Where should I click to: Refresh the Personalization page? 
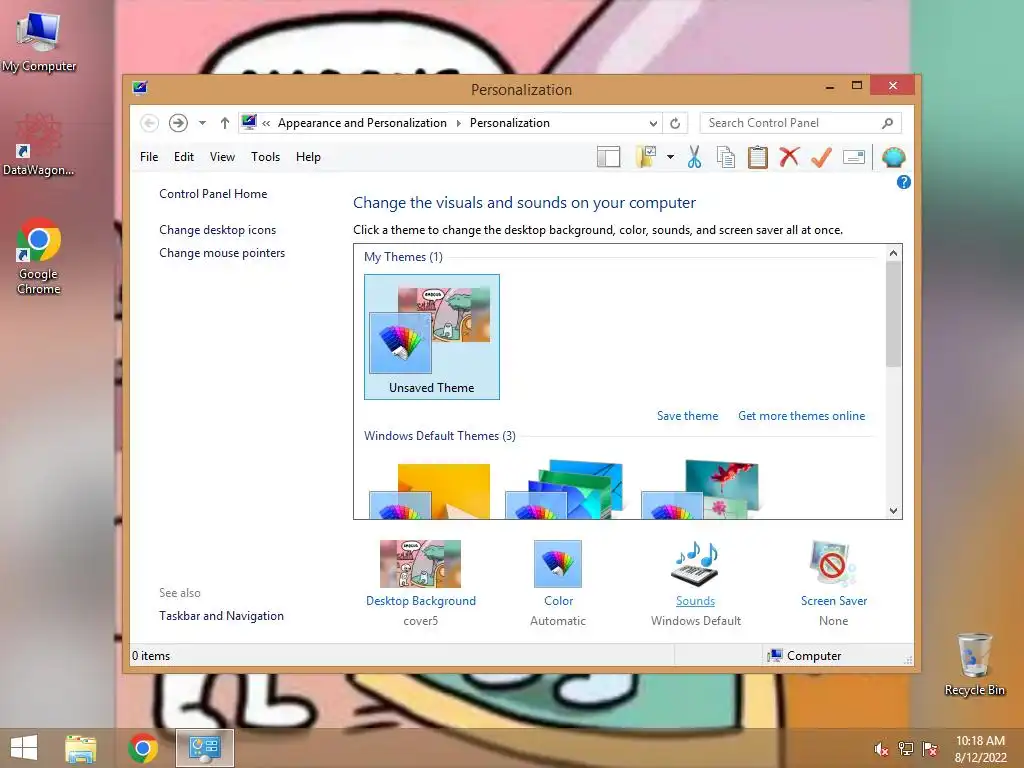point(675,123)
